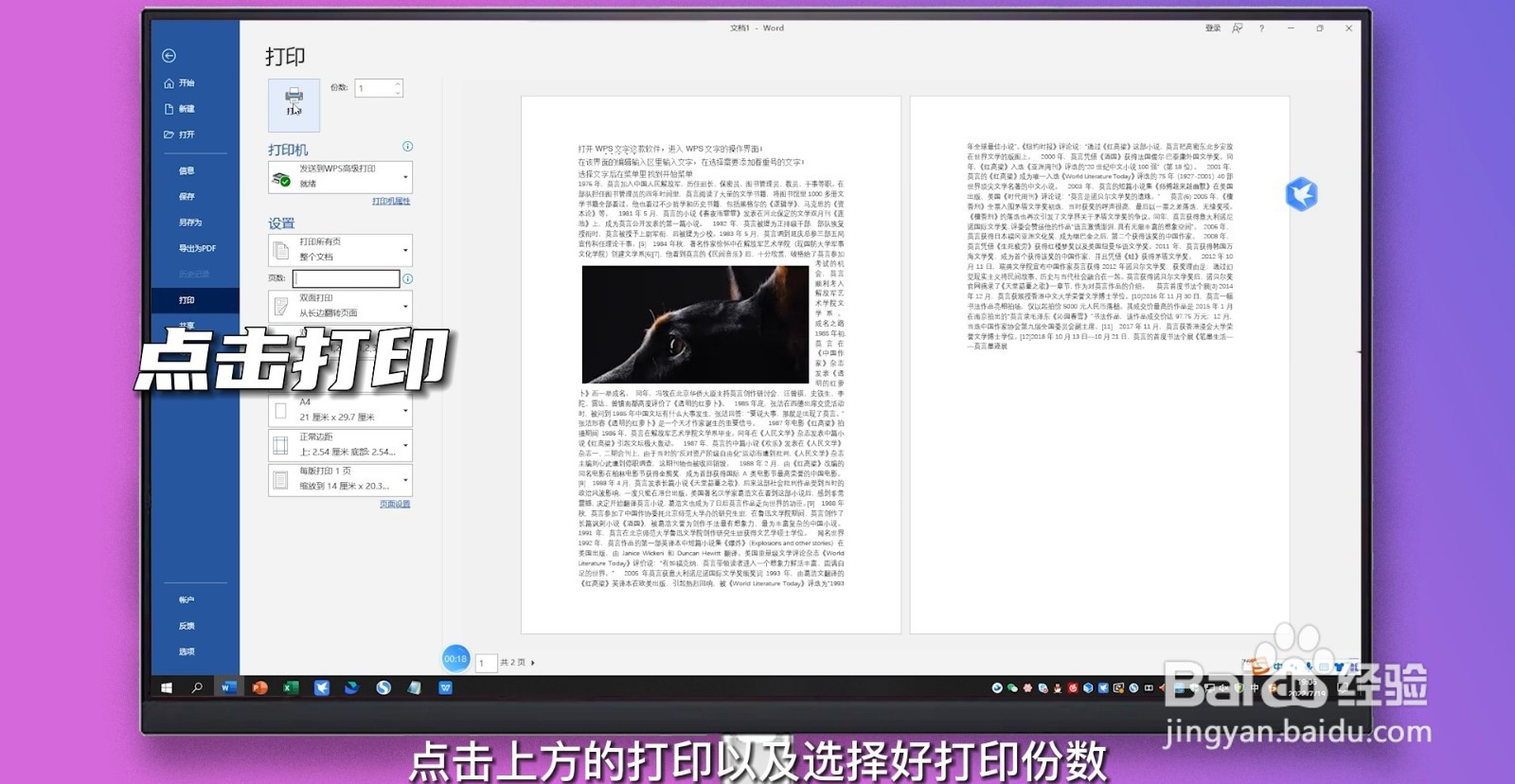Click the 页数 page range input field
Screen dimensions: 1515x784
click(346, 278)
